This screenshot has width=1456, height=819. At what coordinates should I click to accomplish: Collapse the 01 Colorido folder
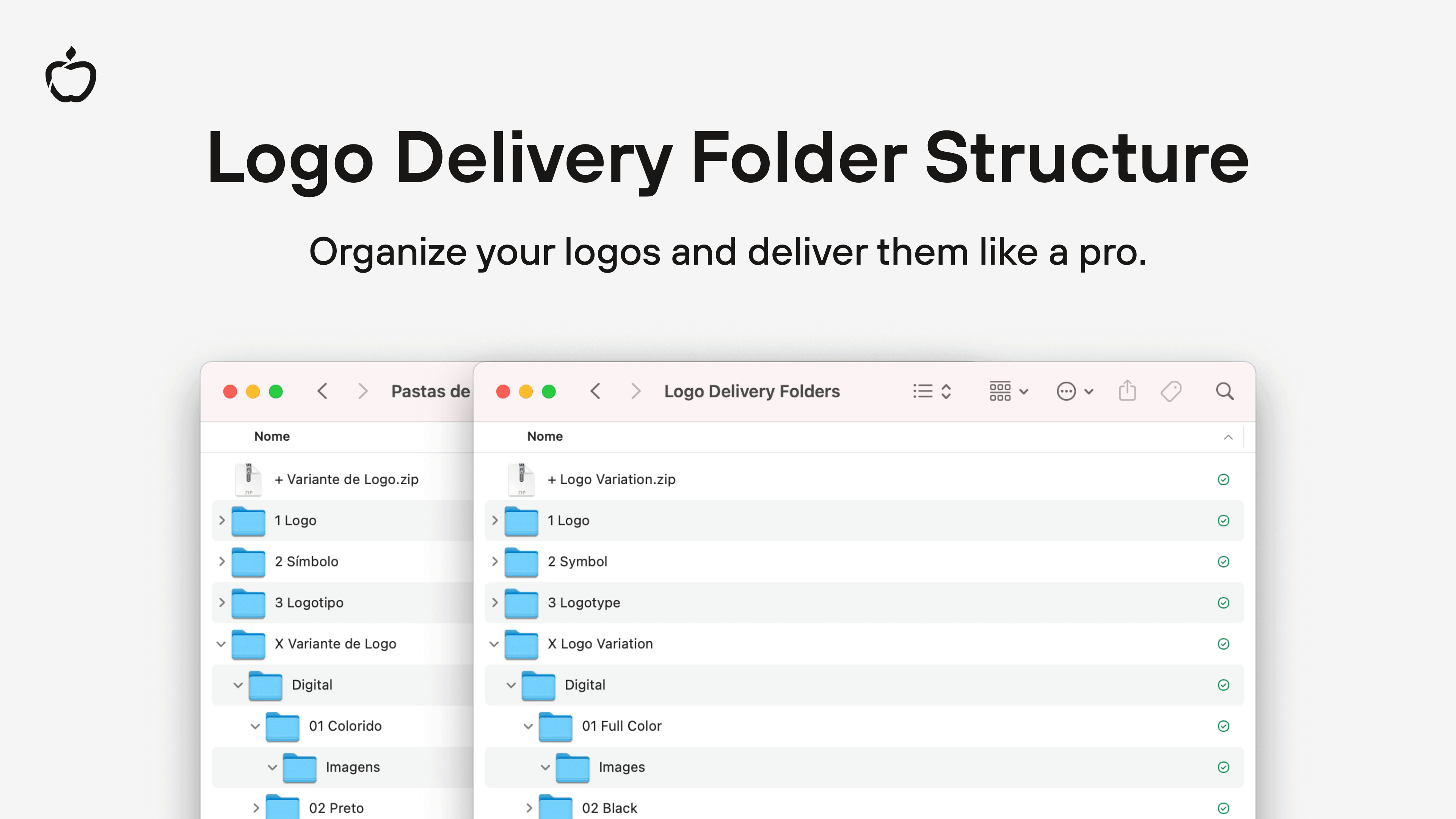[x=255, y=726]
